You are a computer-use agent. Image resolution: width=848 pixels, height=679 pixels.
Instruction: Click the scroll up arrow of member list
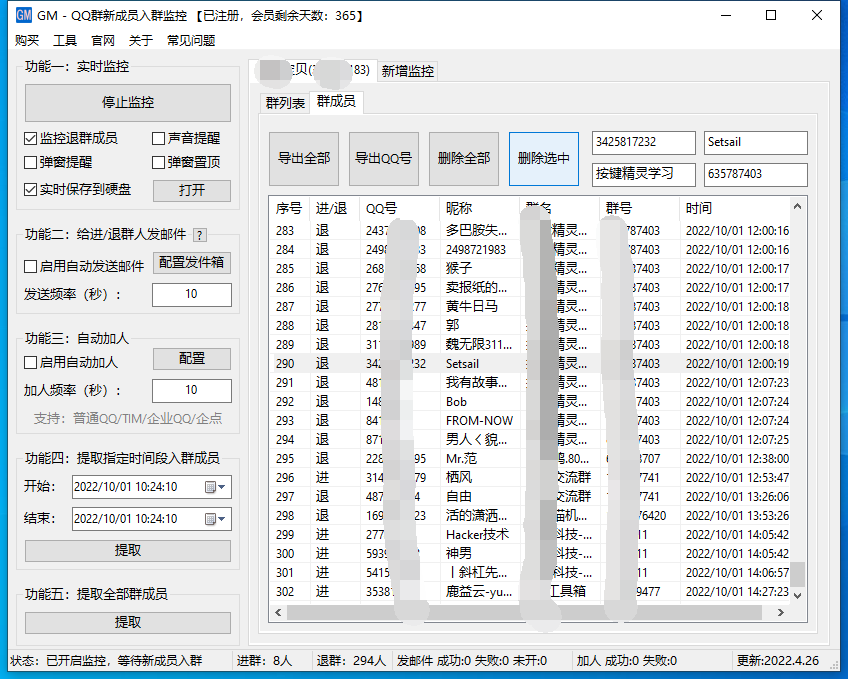pos(797,207)
